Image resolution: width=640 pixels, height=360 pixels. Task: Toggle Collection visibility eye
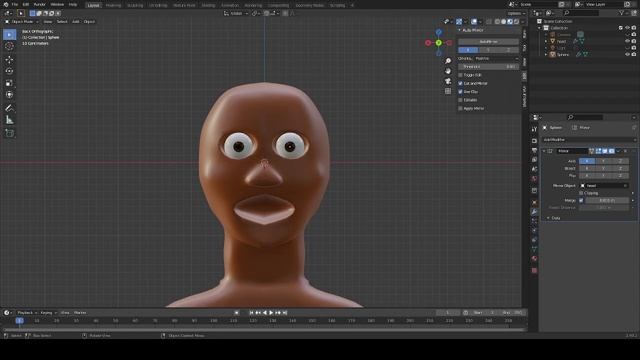[627, 28]
